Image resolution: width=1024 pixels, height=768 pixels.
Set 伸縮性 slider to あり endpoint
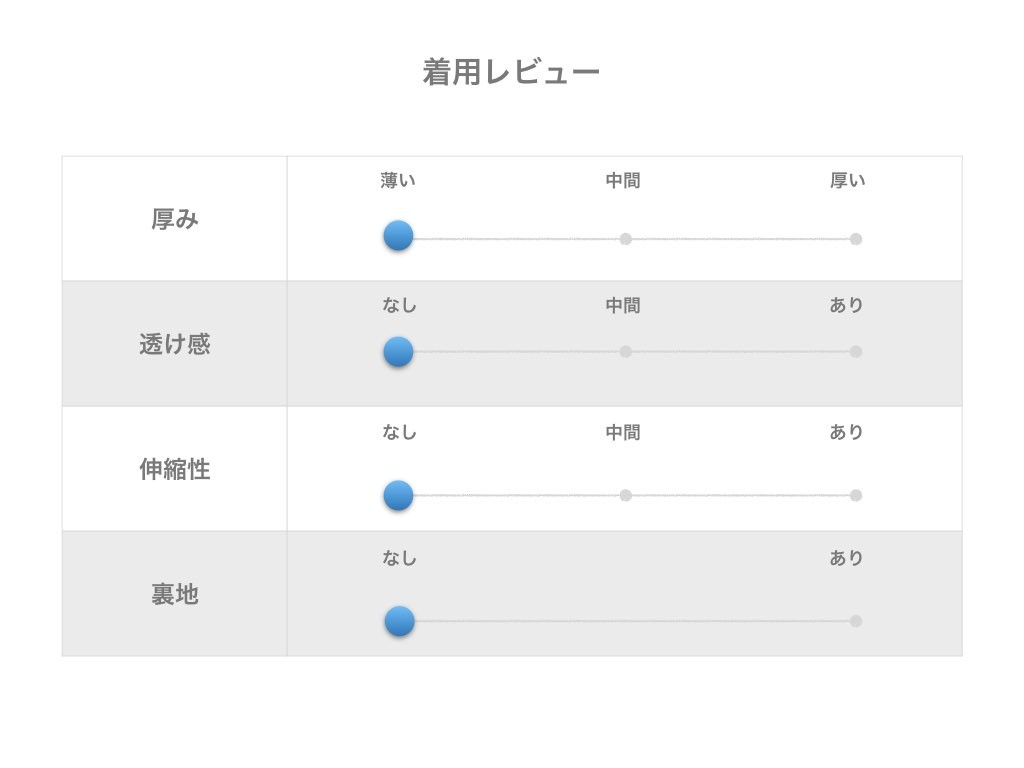855,495
